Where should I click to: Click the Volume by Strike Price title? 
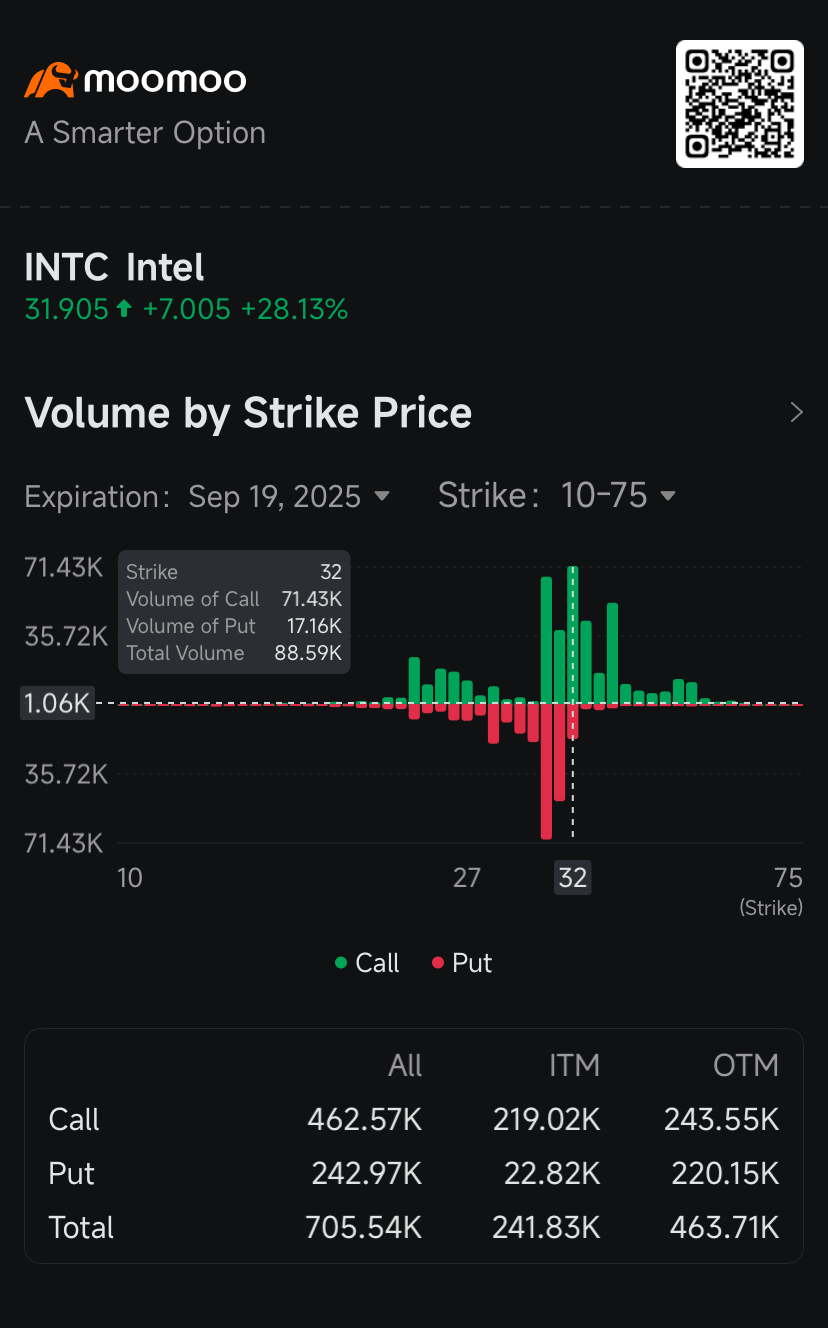click(x=248, y=413)
